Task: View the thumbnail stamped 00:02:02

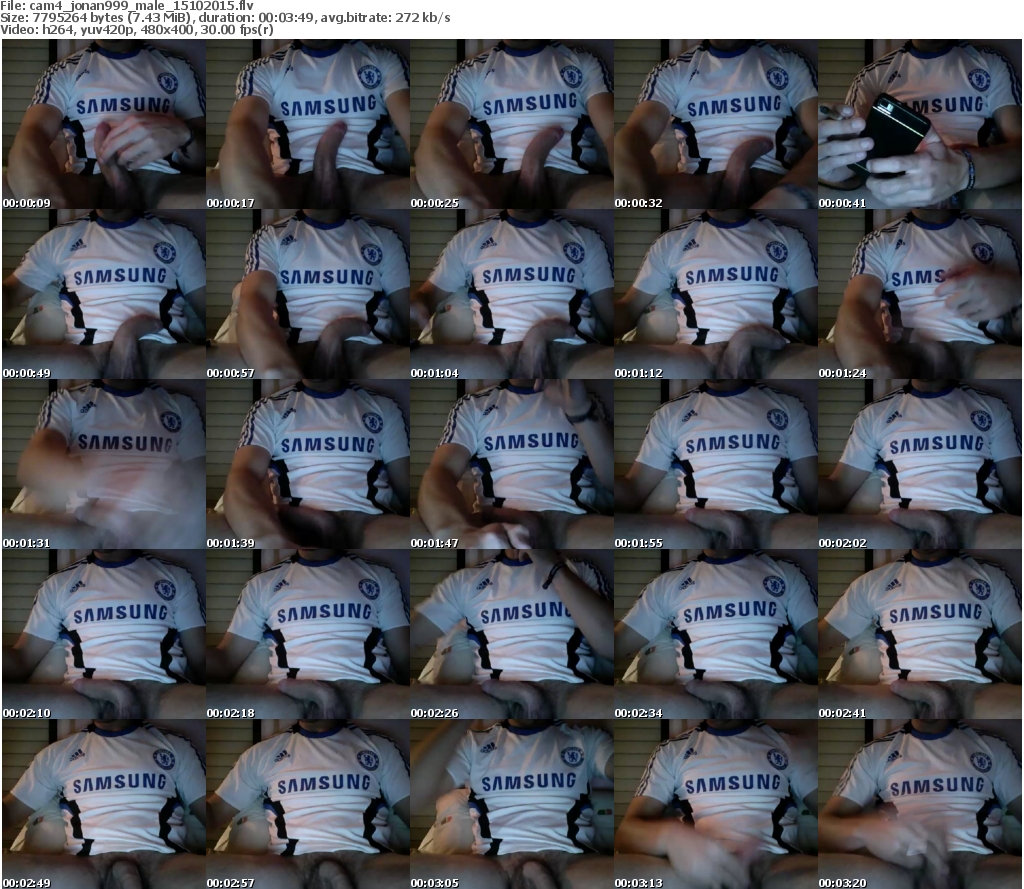Action: click(x=920, y=464)
